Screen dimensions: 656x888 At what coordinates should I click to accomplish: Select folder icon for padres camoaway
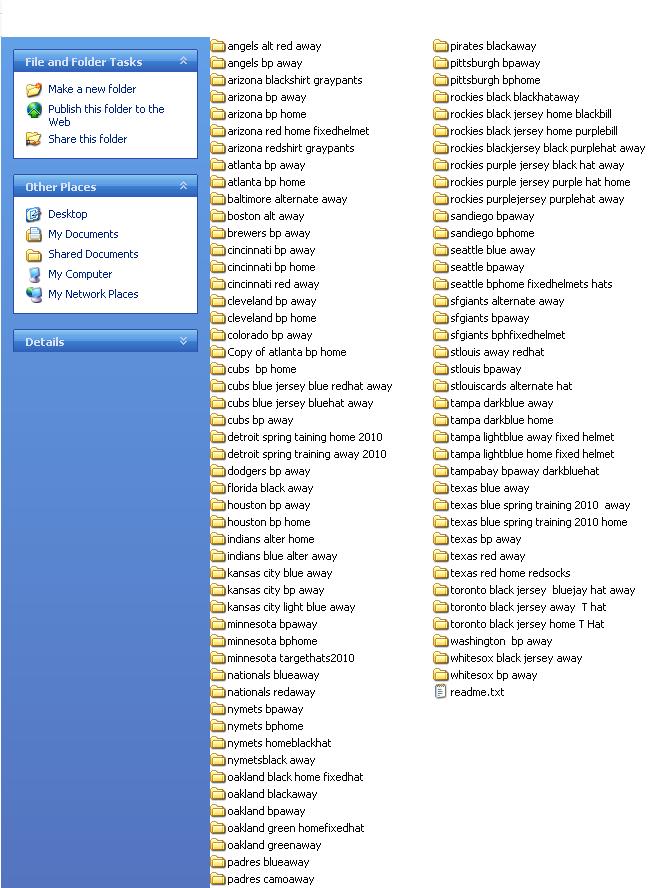point(218,879)
